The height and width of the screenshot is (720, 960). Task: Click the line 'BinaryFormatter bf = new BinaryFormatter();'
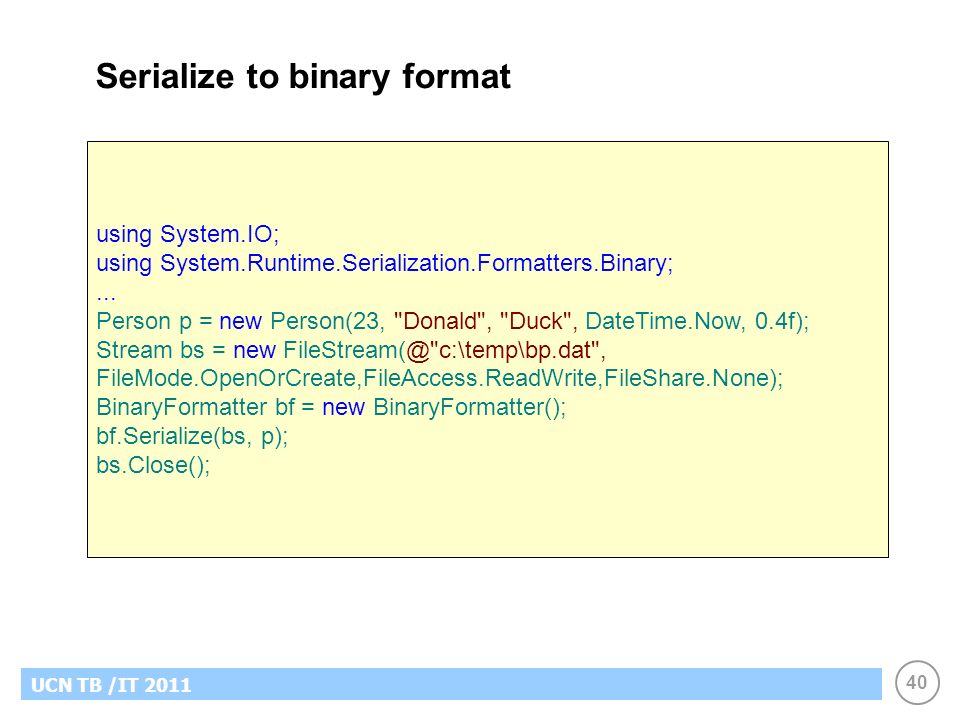pos(331,407)
